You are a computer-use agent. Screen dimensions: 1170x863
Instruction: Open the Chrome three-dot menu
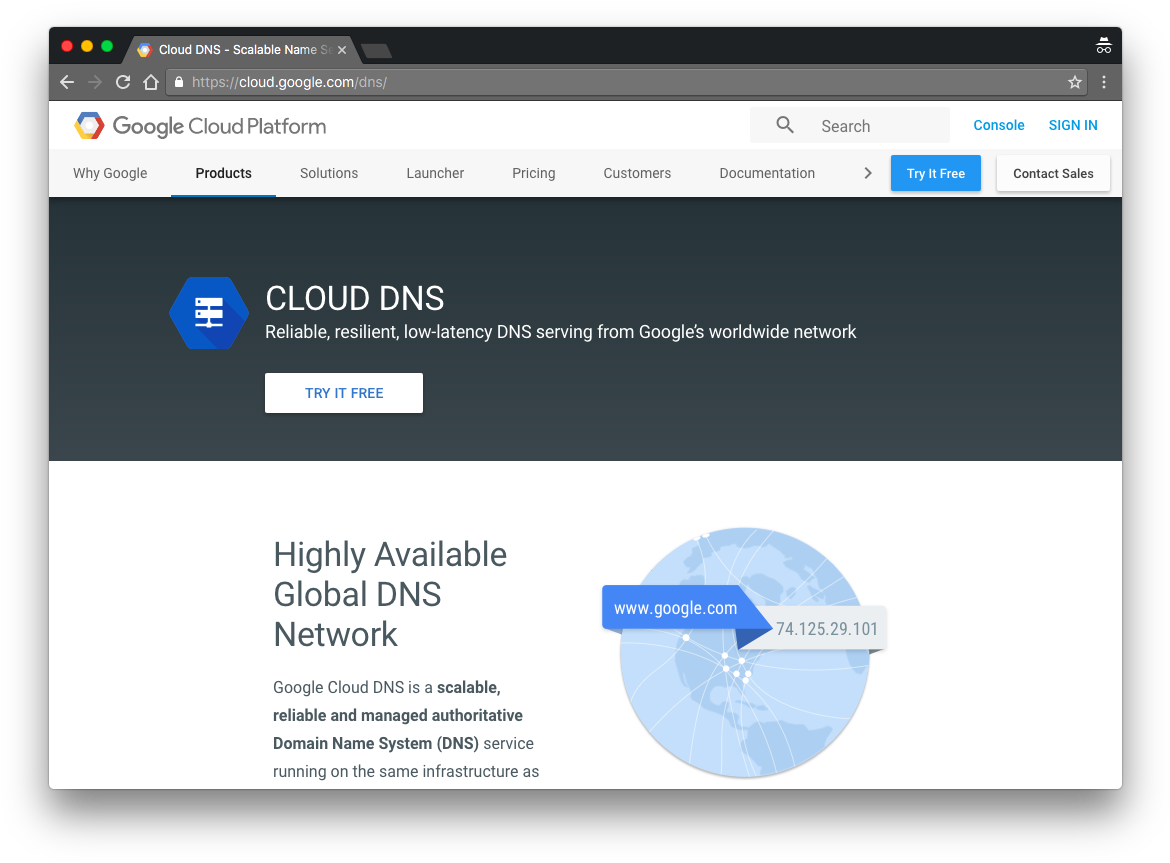tap(1104, 83)
